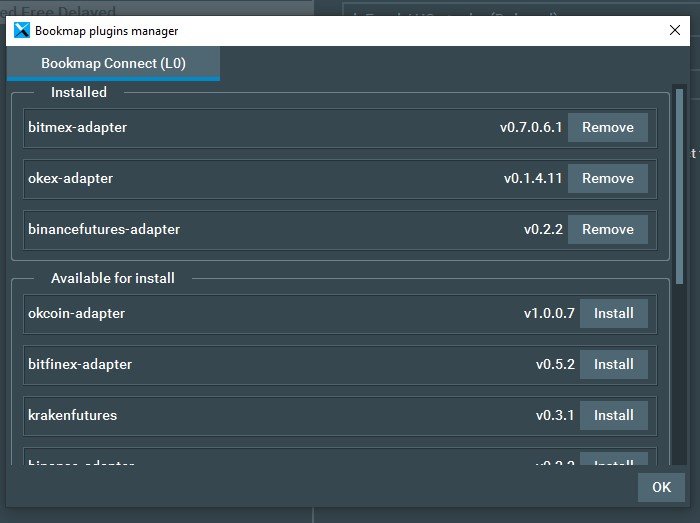This screenshot has height=523, width=700.
Task: Install the krakenfutures plugin
Action: click(x=613, y=415)
